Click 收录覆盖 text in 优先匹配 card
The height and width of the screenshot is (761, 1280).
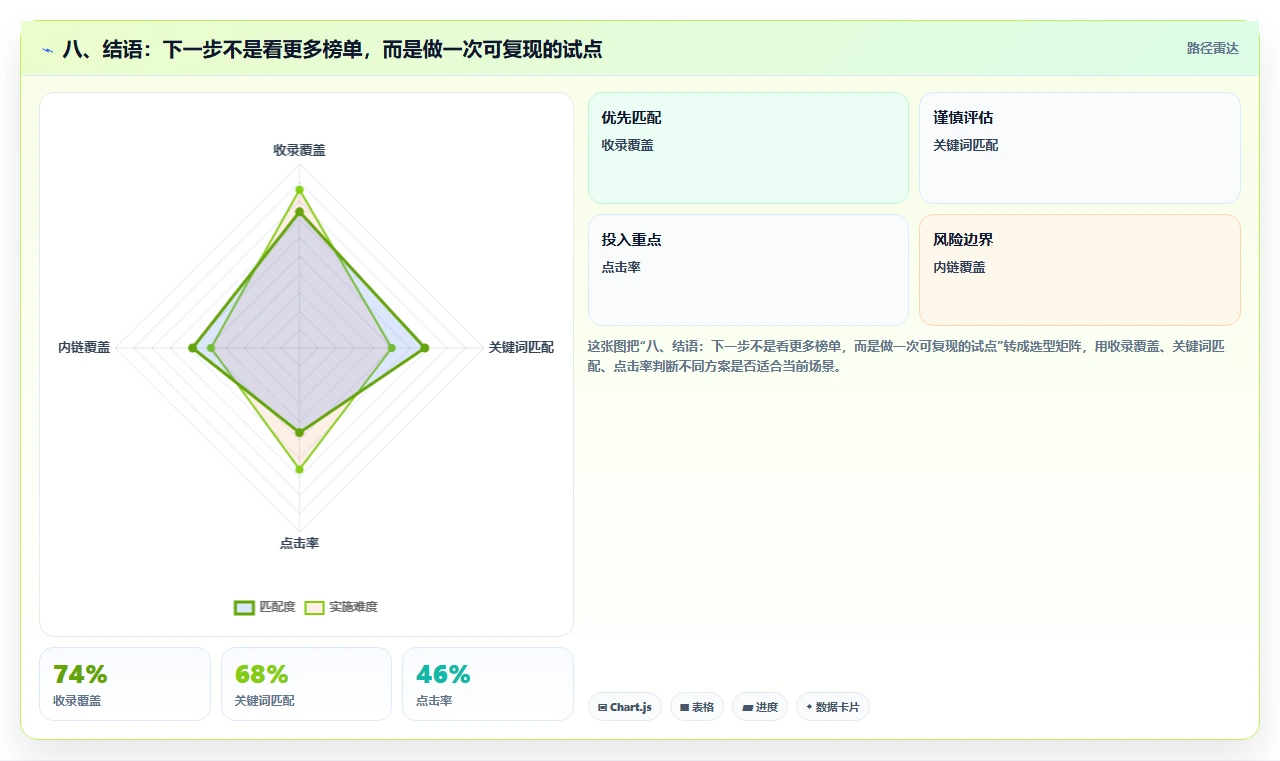[627, 145]
